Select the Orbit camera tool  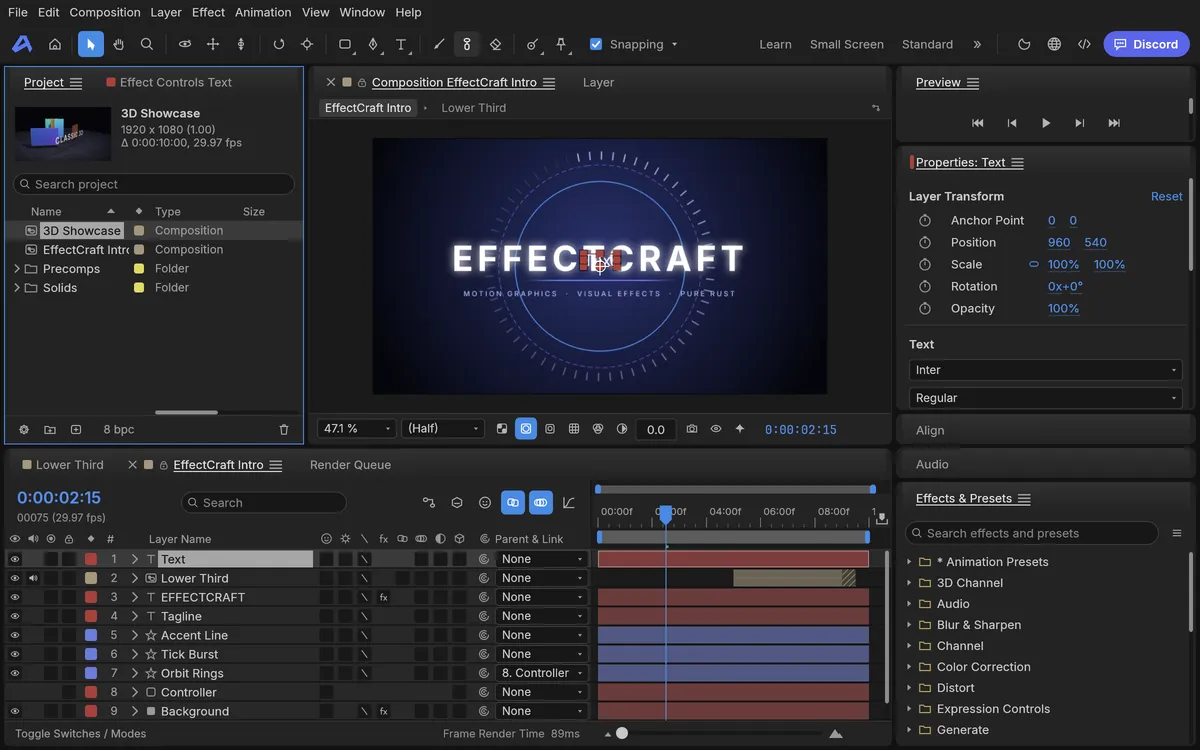click(184, 44)
